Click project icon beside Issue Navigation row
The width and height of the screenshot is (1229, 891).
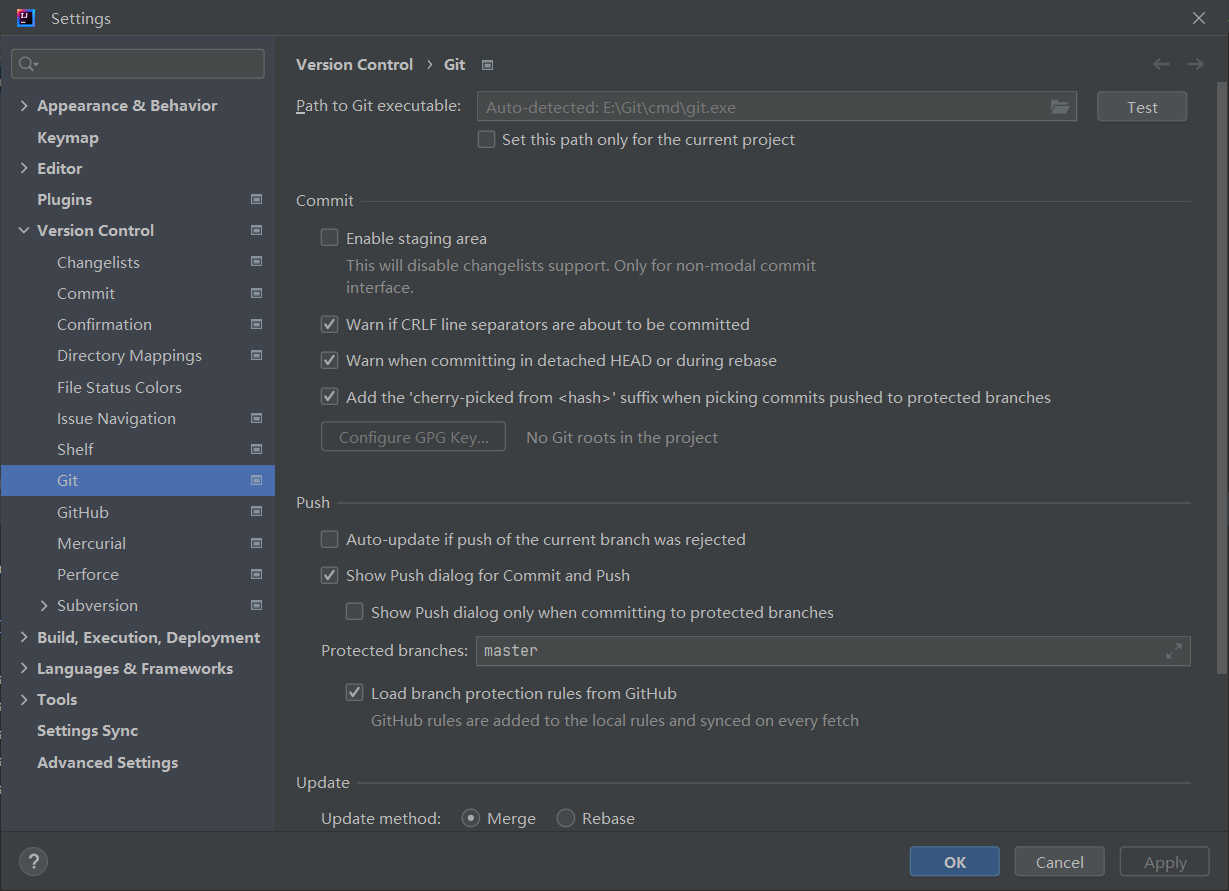point(257,418)
